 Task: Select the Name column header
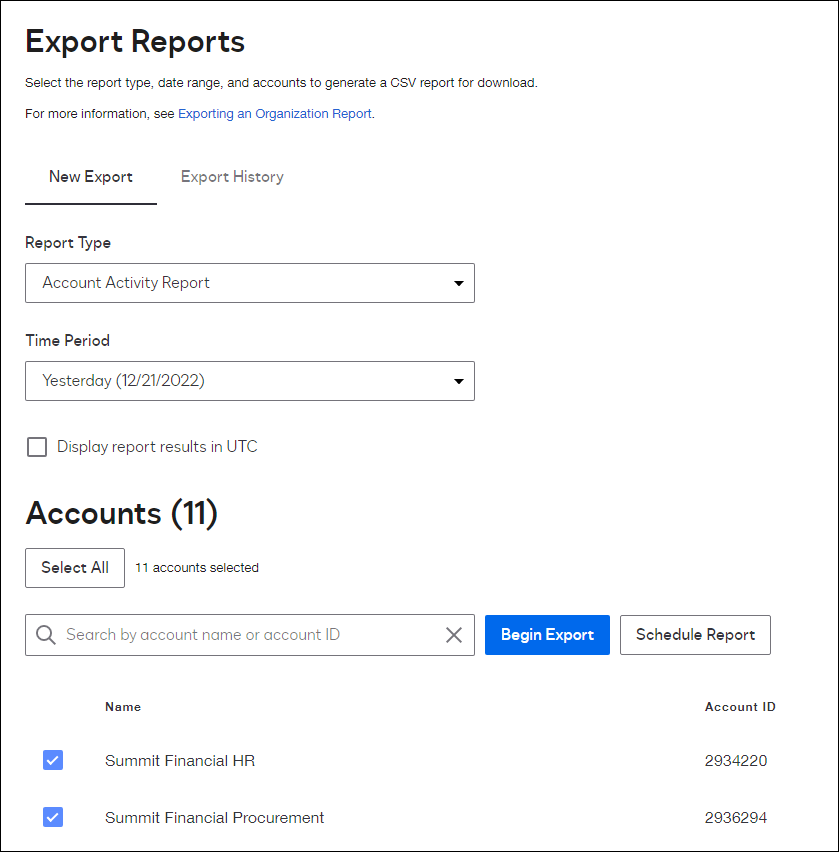point(123,706)
